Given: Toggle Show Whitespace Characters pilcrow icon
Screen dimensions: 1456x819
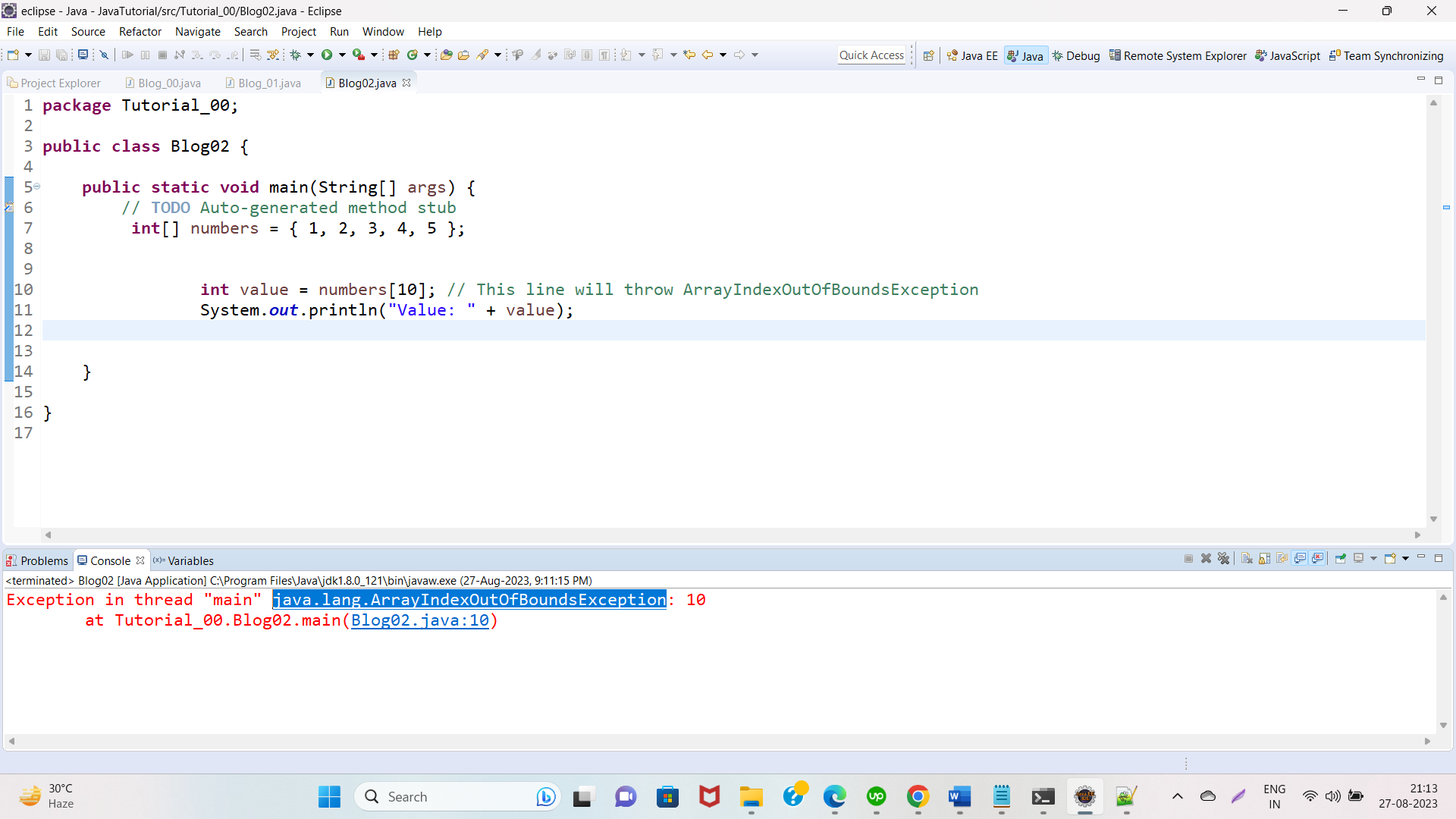Looking at the screenshot, I should [604, 55].
